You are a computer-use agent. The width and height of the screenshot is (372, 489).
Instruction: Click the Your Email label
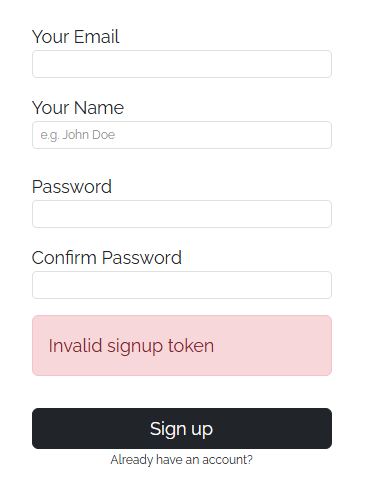pyautogui.click(x=75, y=37)
